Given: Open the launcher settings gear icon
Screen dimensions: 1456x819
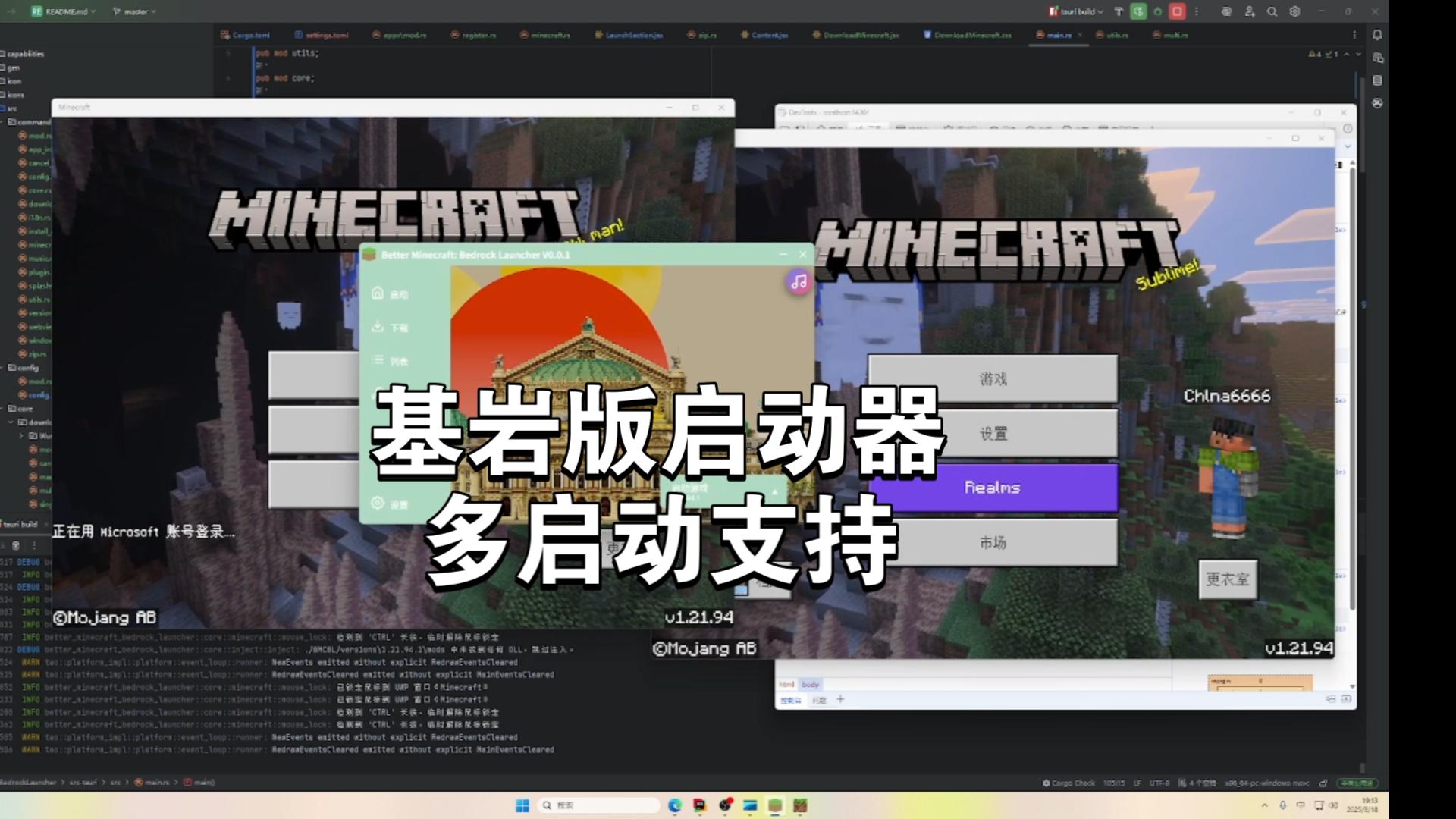Looking at the screenshot, I should (378, 503).
